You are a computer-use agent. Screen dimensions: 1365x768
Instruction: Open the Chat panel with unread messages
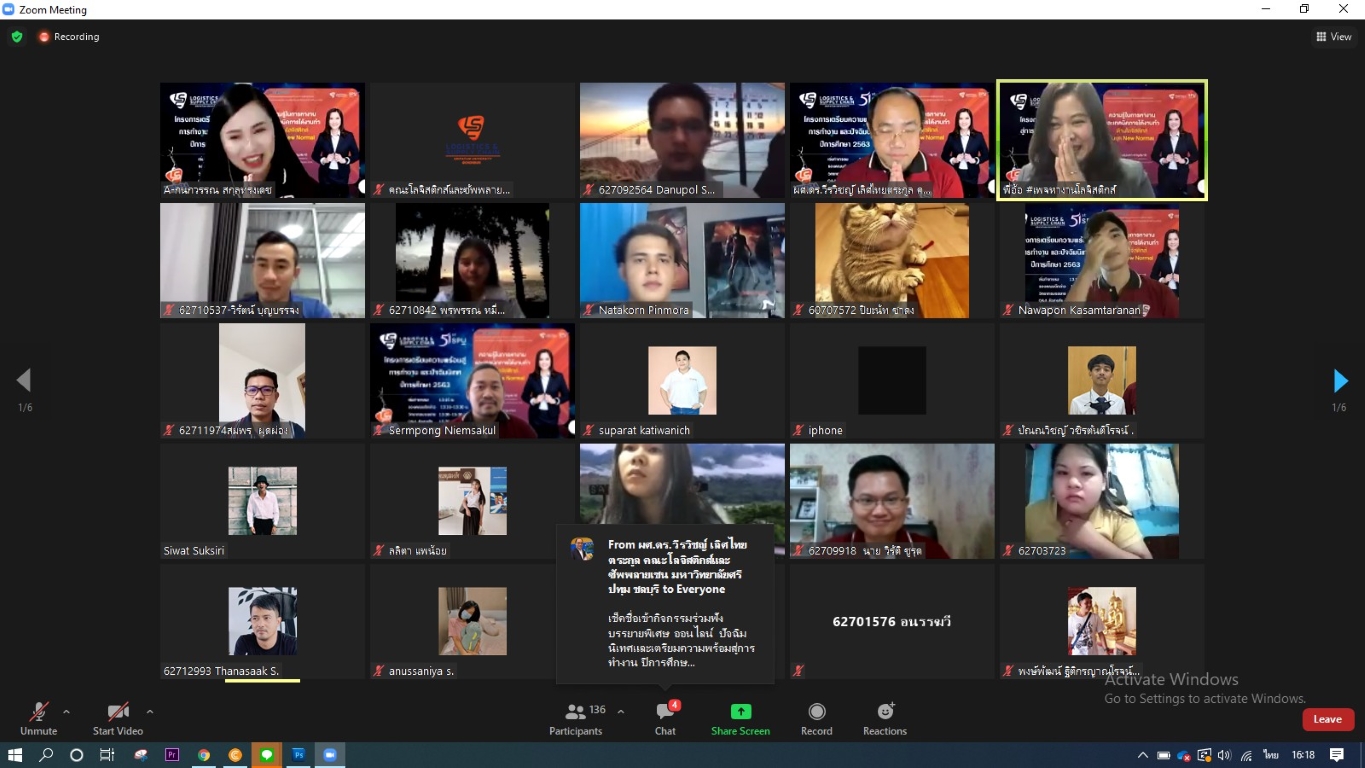coord(665,717)
